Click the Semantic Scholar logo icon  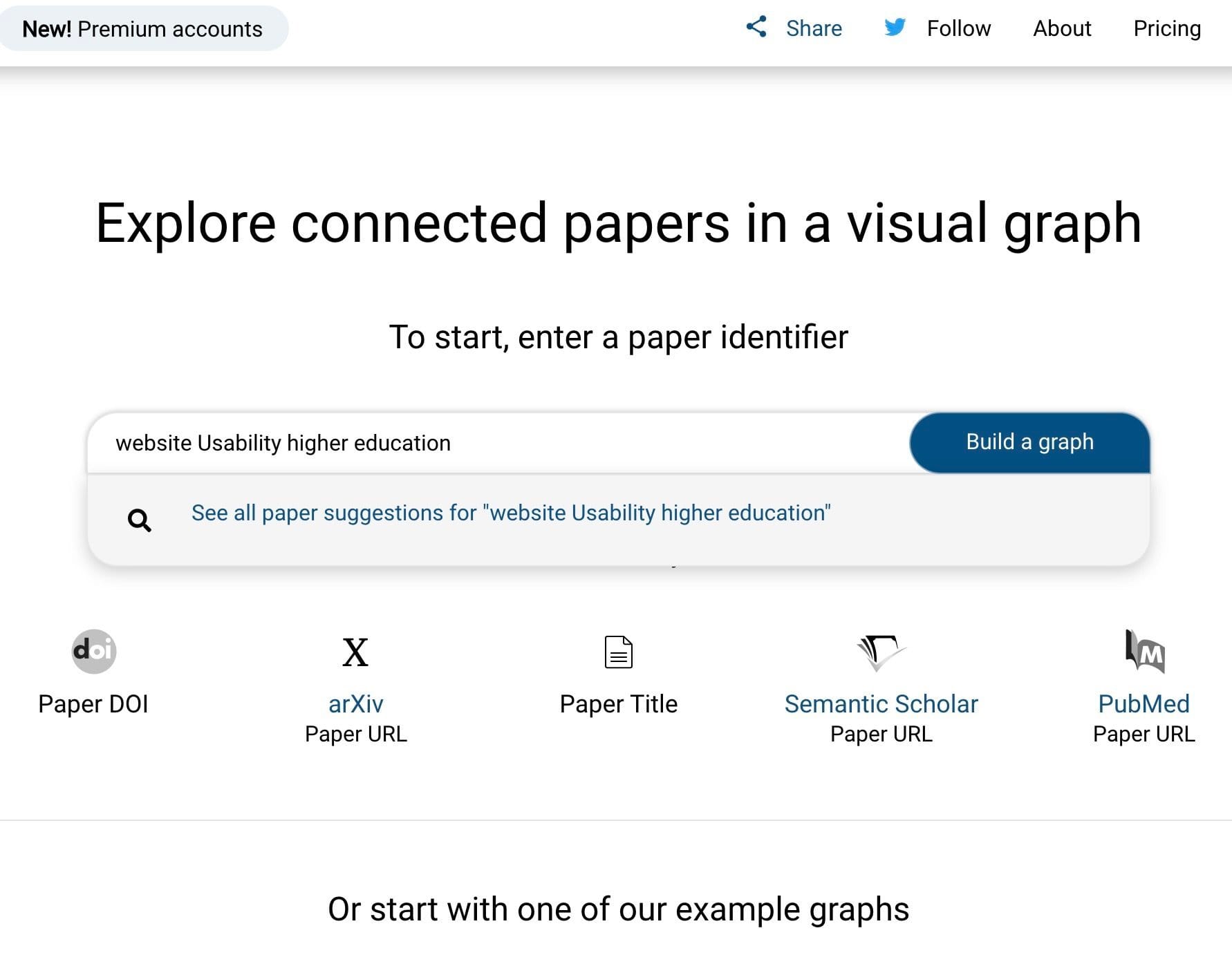click(880, 650)
